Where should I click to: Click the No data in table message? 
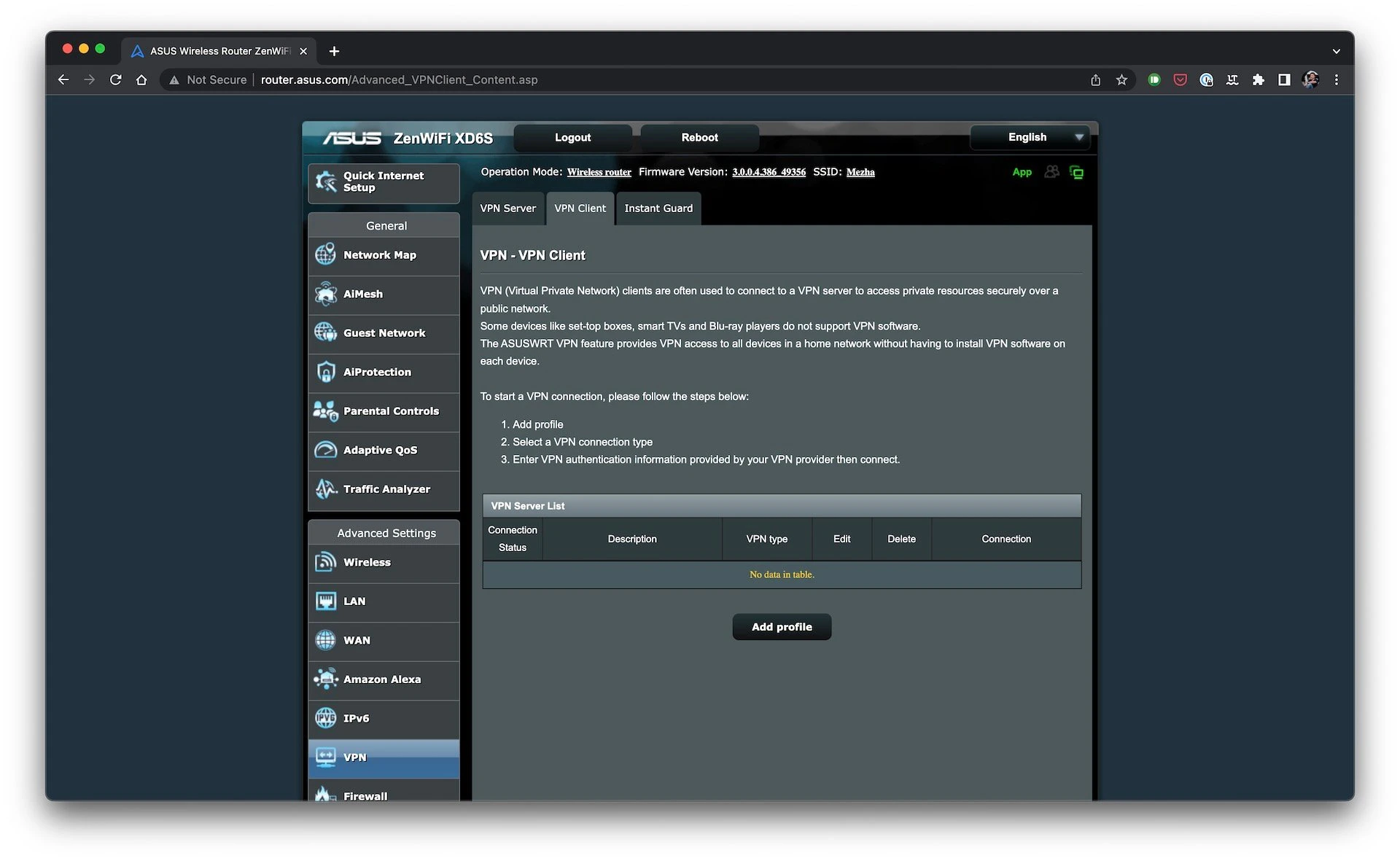pyautogui.click(x=782, y=574)
